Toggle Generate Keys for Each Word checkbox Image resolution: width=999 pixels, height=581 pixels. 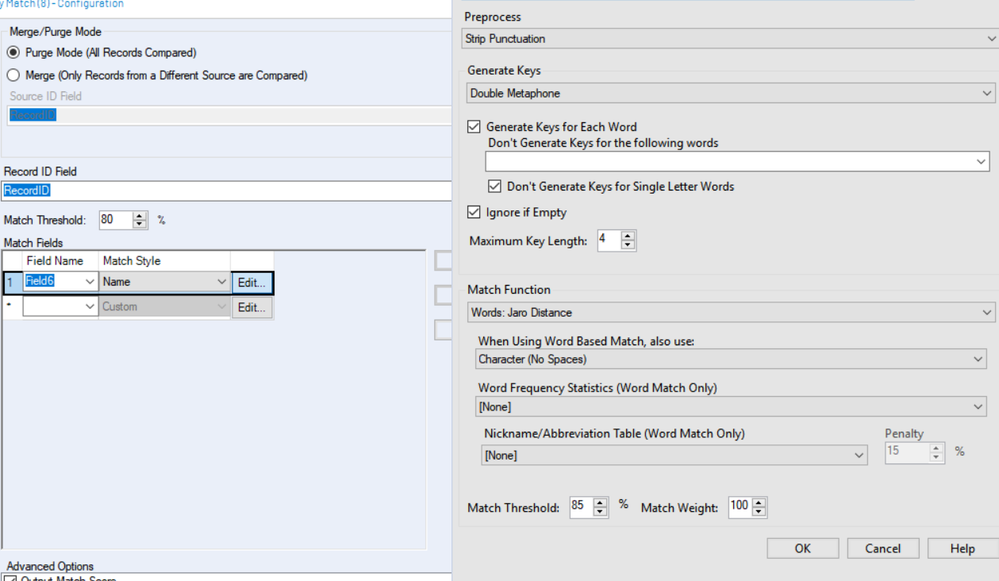(473, 126)
